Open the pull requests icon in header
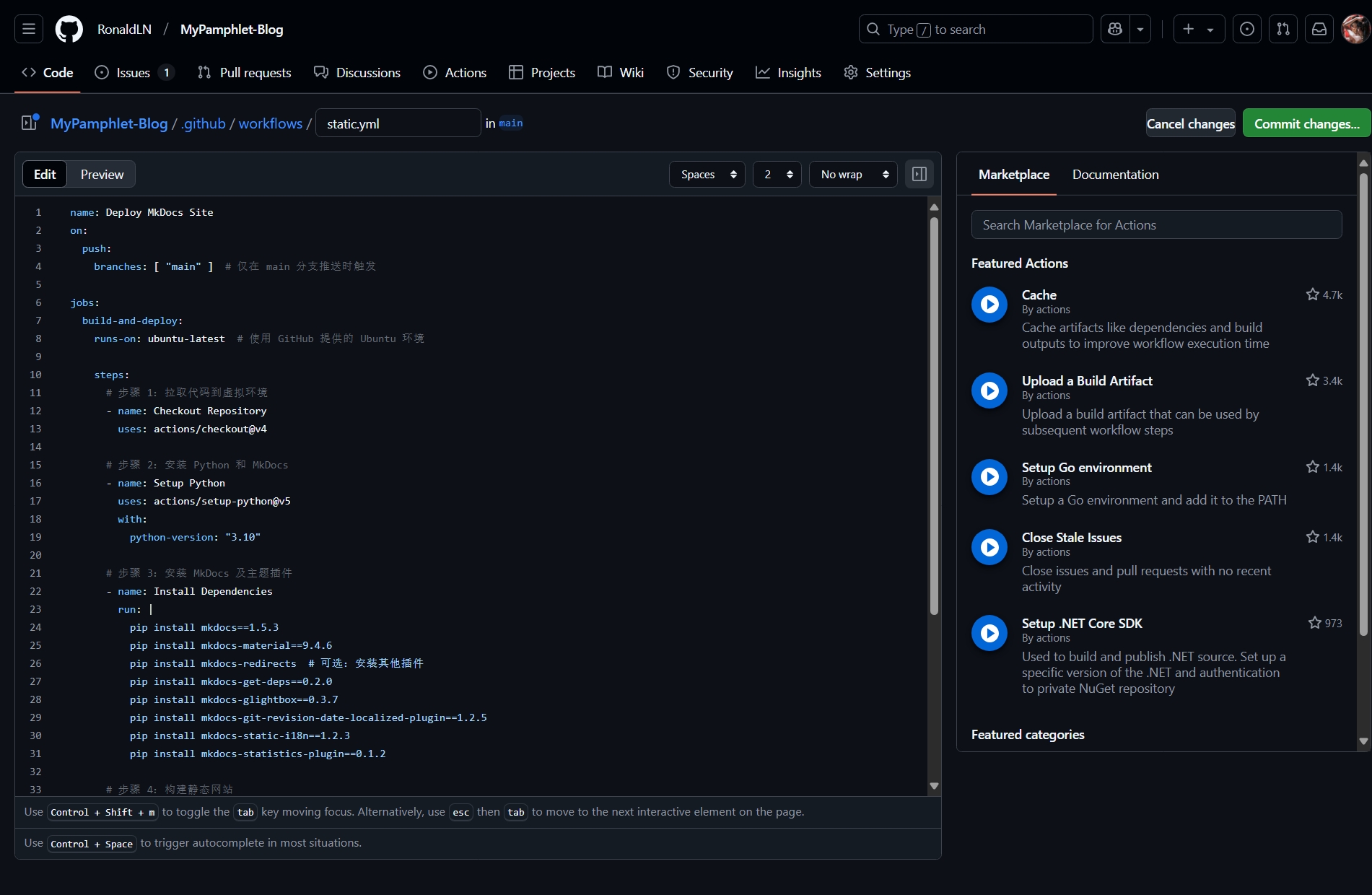The height and width of the screenshot is (895, 1372). point(1283,29)
